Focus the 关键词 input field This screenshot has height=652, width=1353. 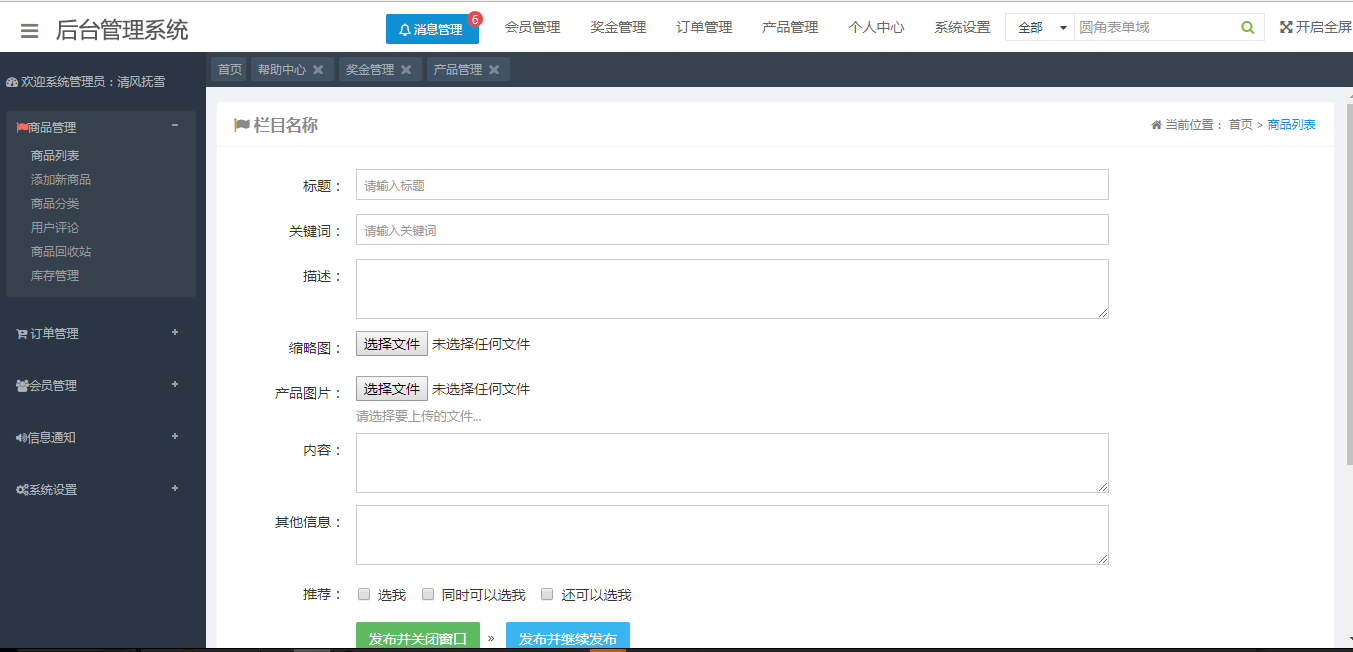click(732, 230)
